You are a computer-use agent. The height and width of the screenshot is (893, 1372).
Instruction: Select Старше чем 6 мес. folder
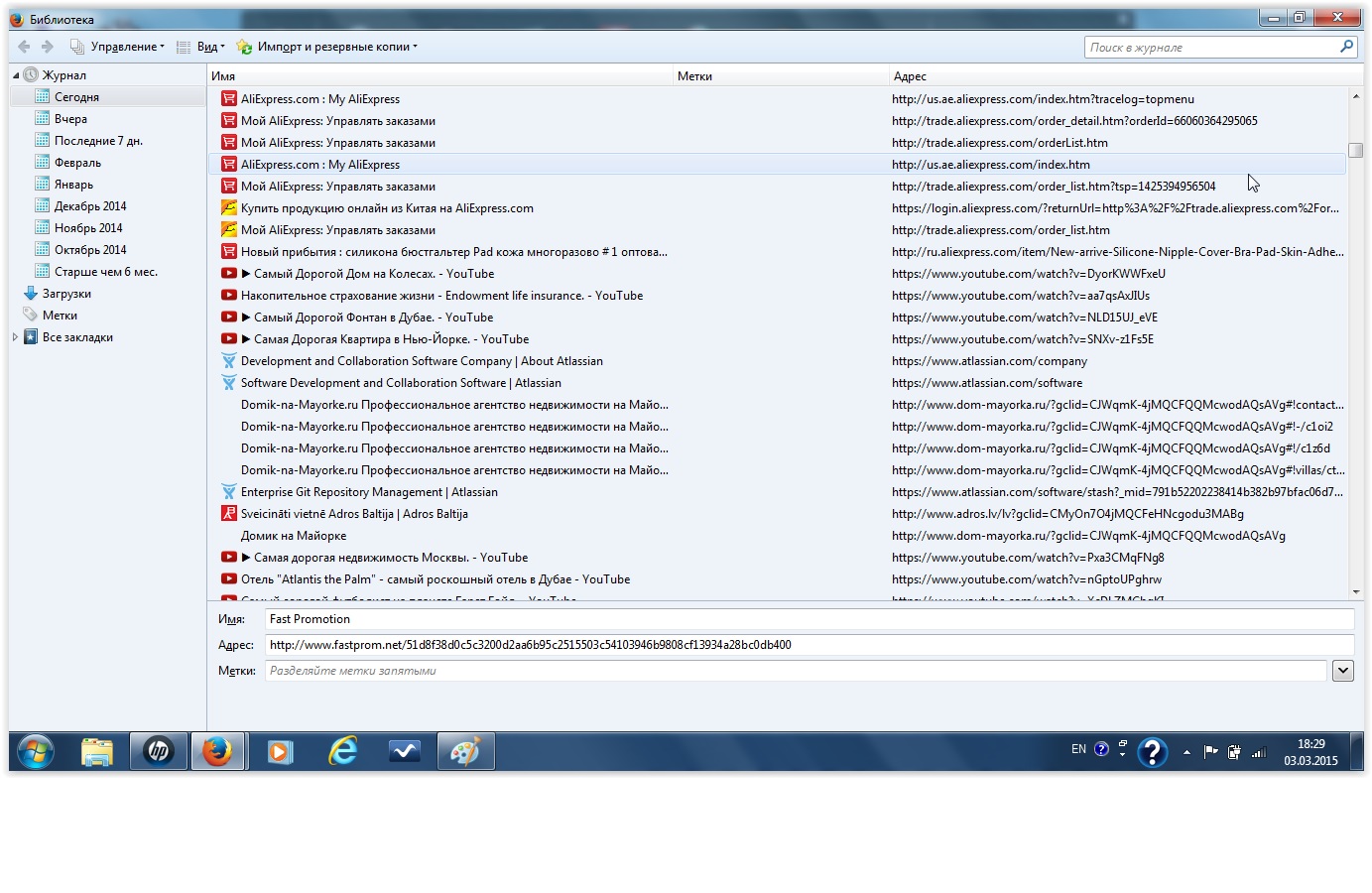pos(107,272)
